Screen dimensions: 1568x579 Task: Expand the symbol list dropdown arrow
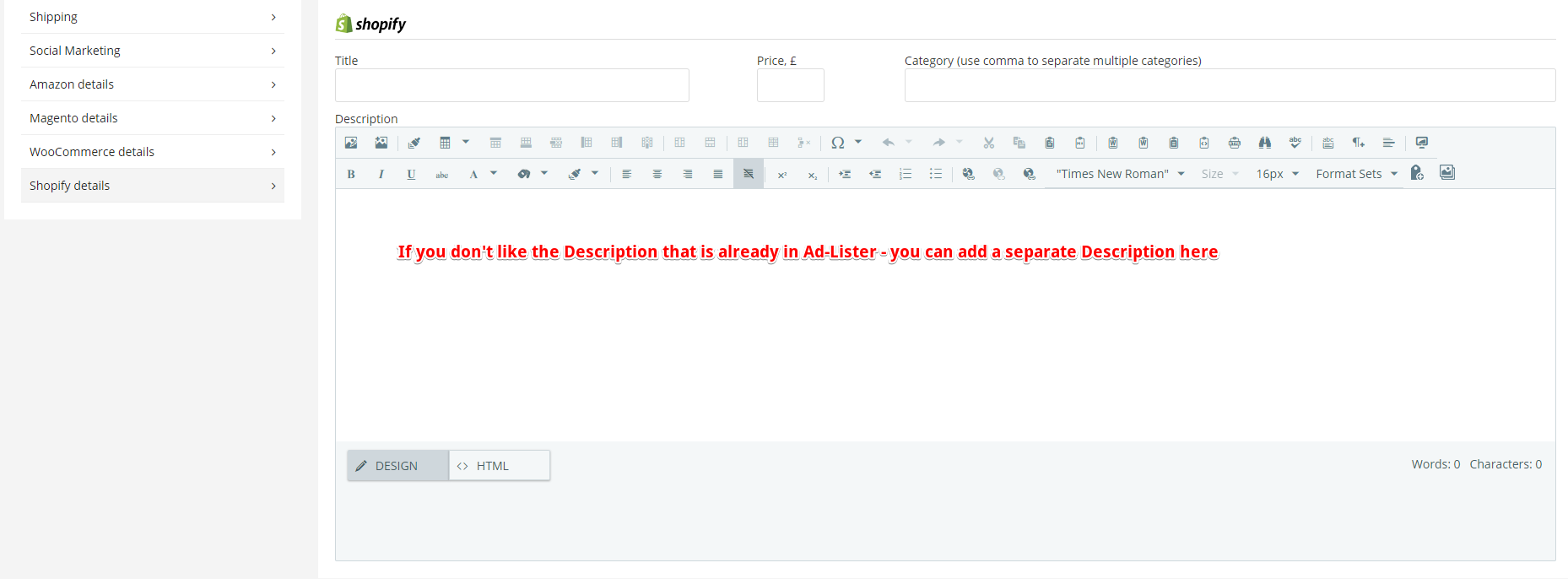858,142
